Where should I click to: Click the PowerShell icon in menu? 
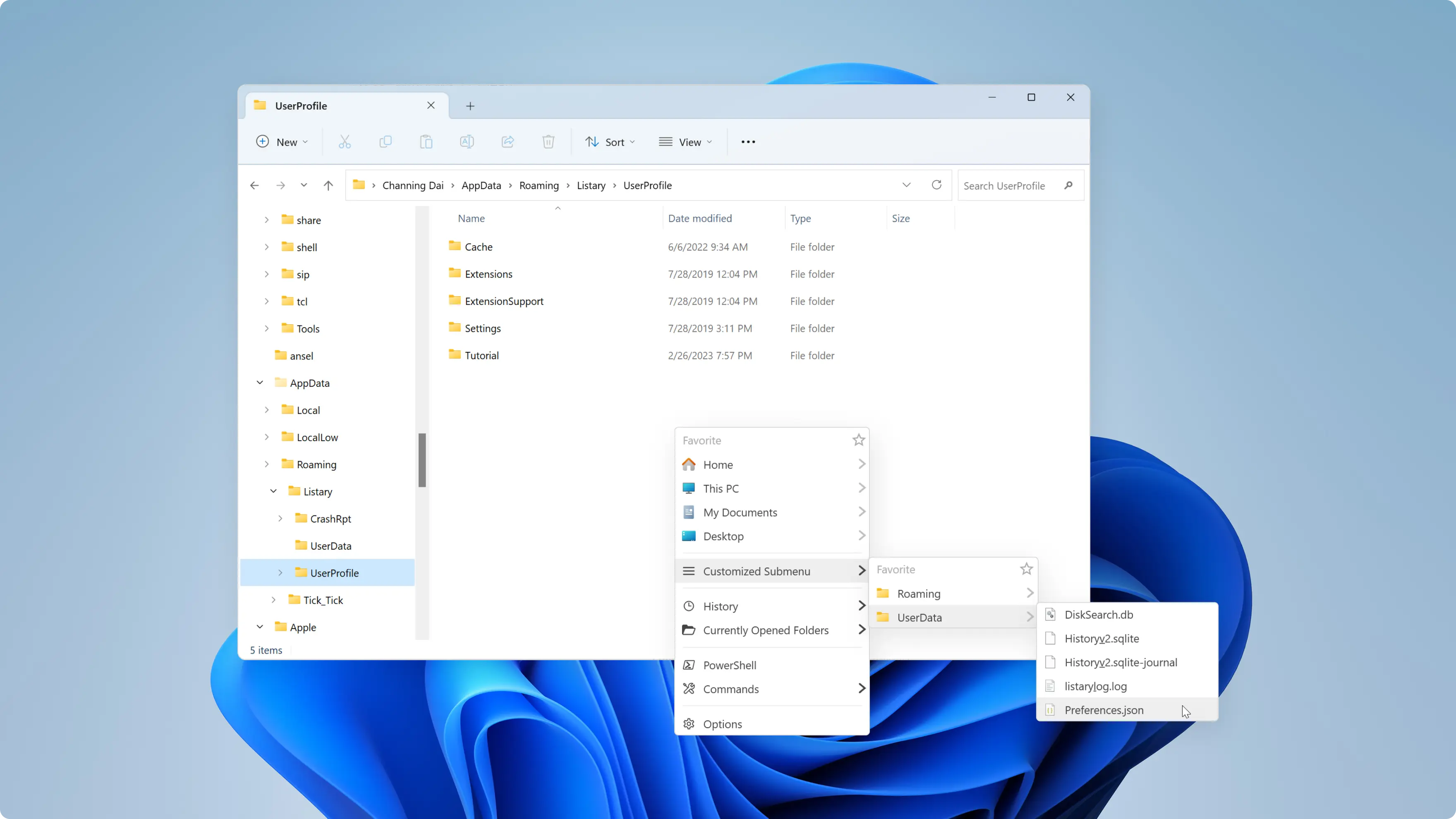(x=688, y=665)
